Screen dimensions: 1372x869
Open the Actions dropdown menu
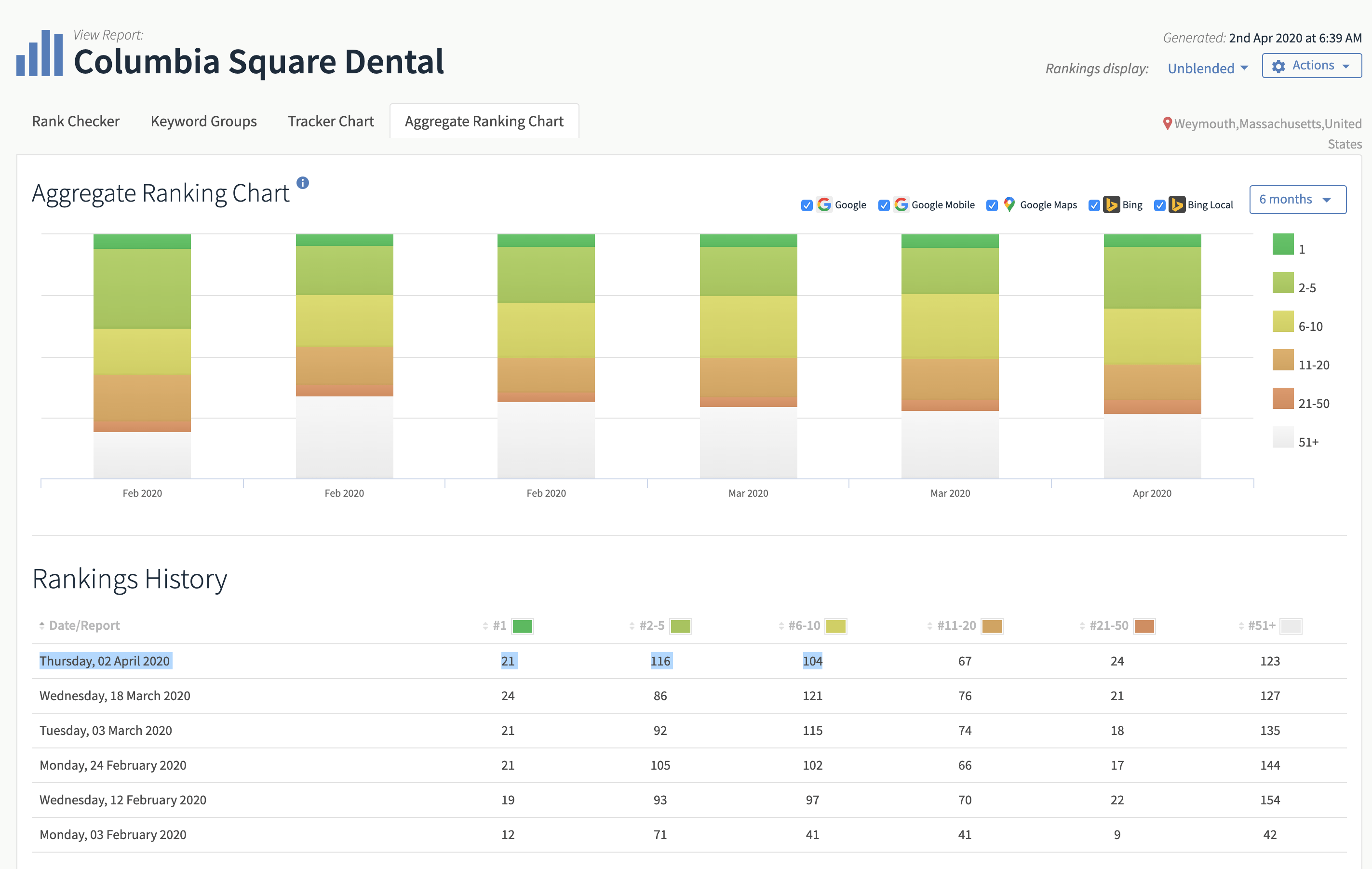click(1311, 66)
